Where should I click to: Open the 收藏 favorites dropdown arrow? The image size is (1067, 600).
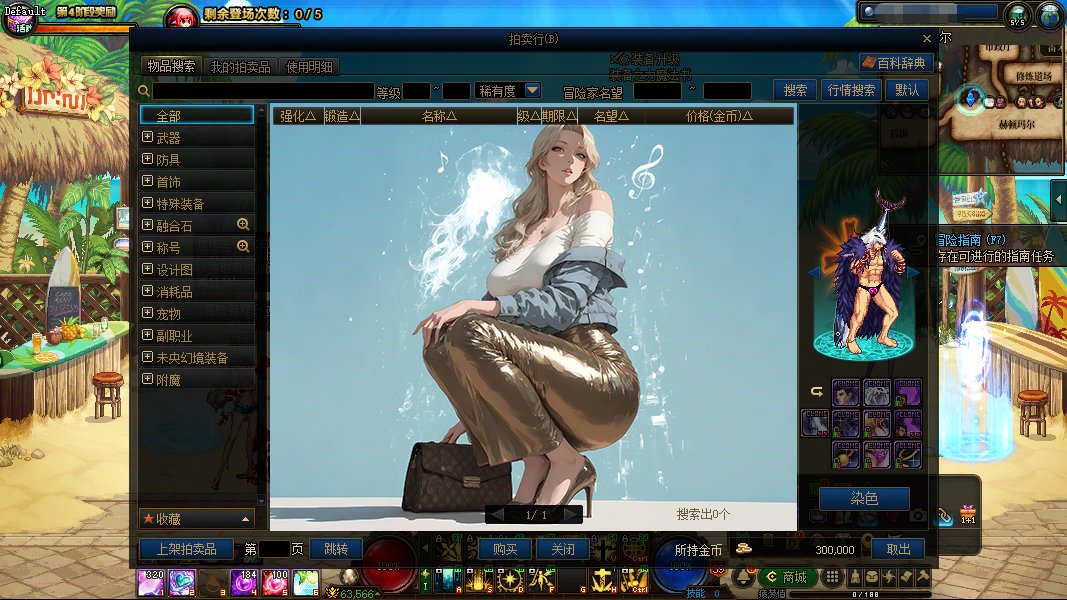click(x=245, y=519)
